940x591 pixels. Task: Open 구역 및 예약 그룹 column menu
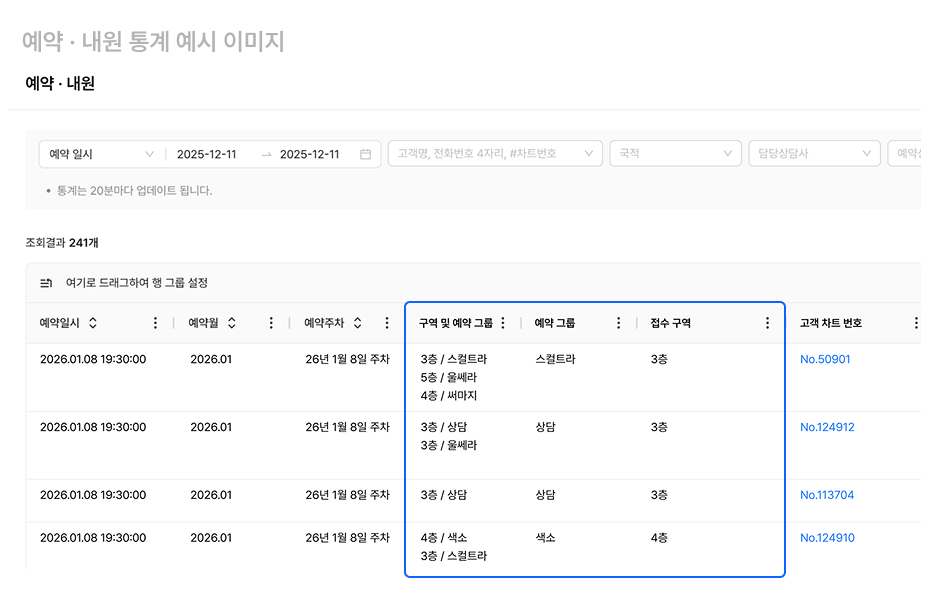503,323
